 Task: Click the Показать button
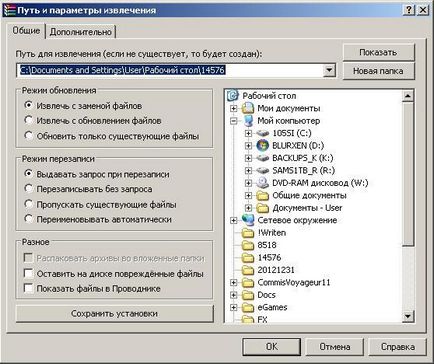[x=378, y=52]
